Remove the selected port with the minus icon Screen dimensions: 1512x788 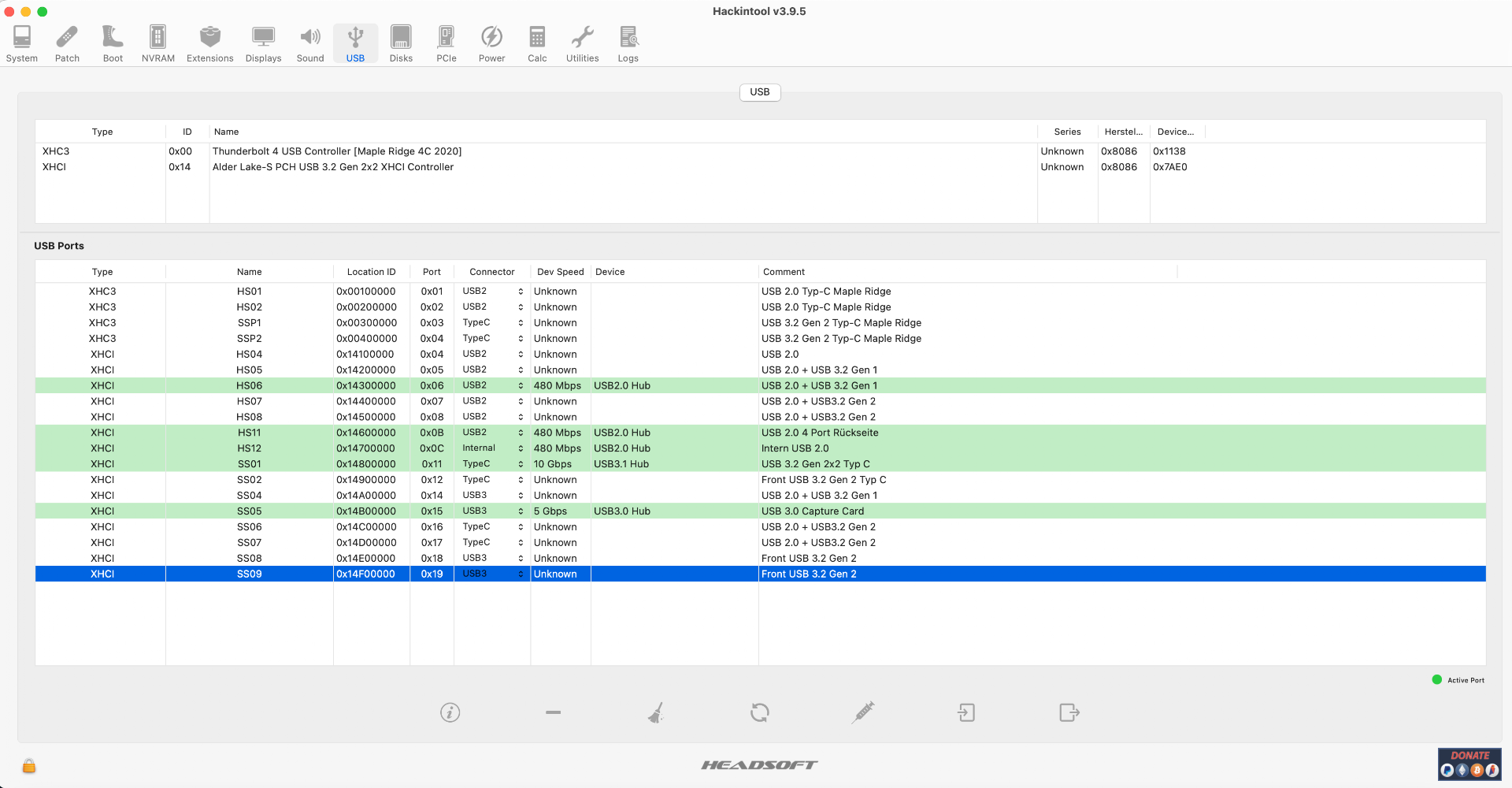coord(553,712)
